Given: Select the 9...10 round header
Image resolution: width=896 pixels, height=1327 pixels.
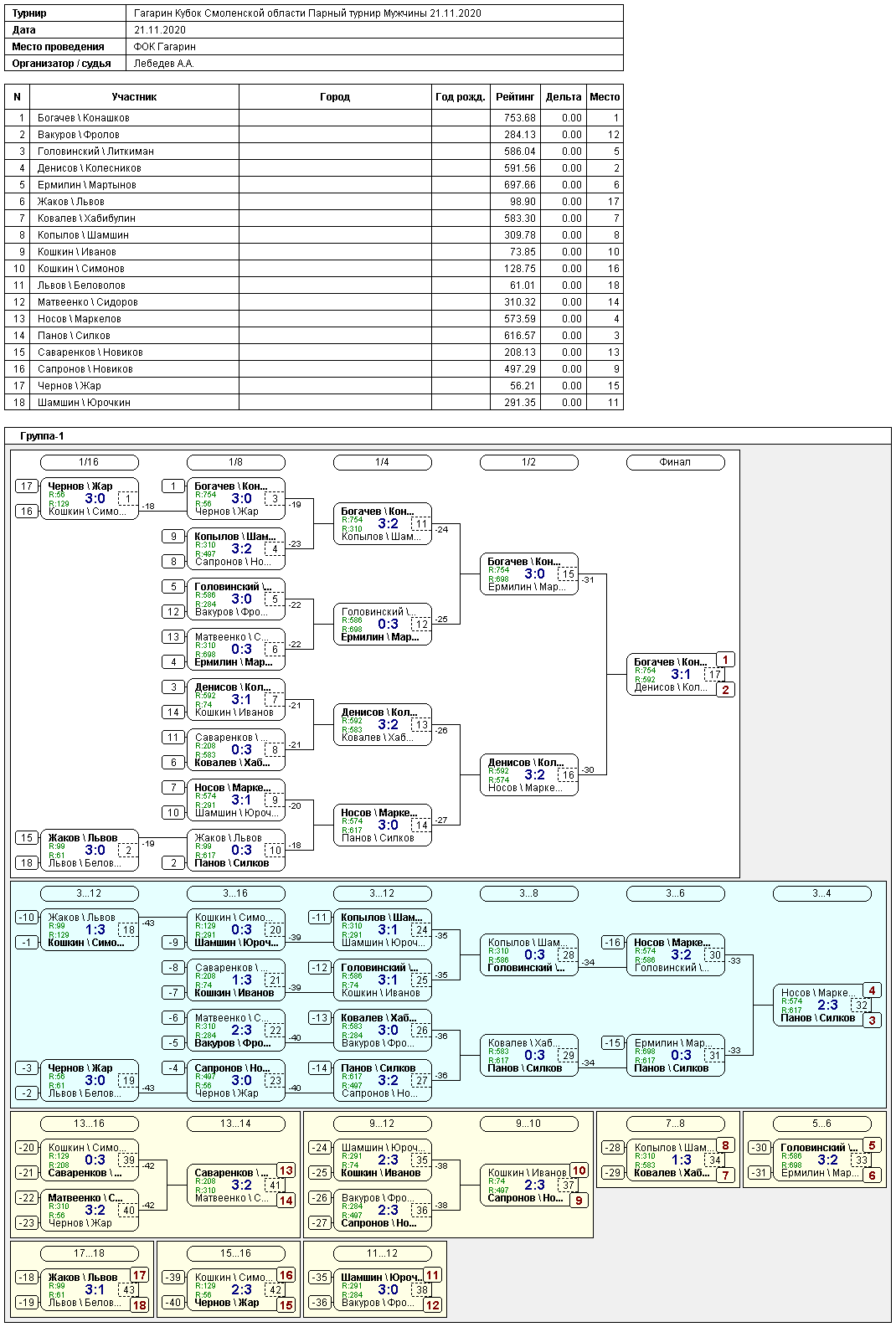Looking at the screenshot, I should point(528,1124).
